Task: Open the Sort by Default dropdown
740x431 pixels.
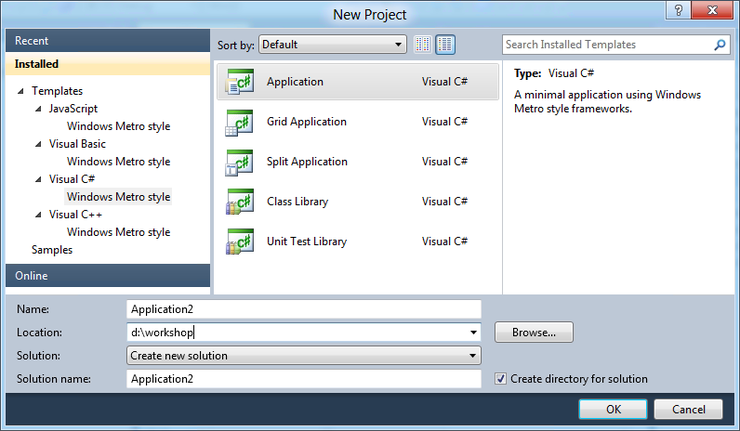Action: 333,45
